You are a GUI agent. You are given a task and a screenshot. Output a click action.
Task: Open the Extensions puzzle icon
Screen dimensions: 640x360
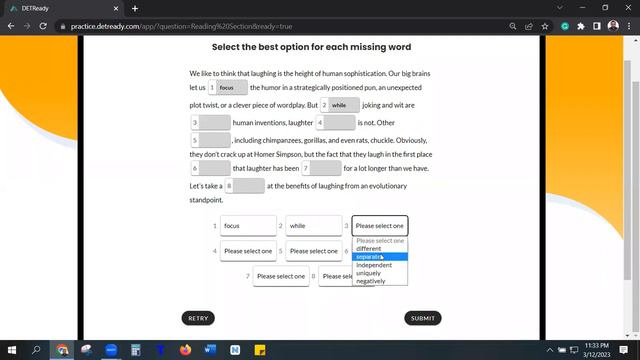click(x=581, y=26)
